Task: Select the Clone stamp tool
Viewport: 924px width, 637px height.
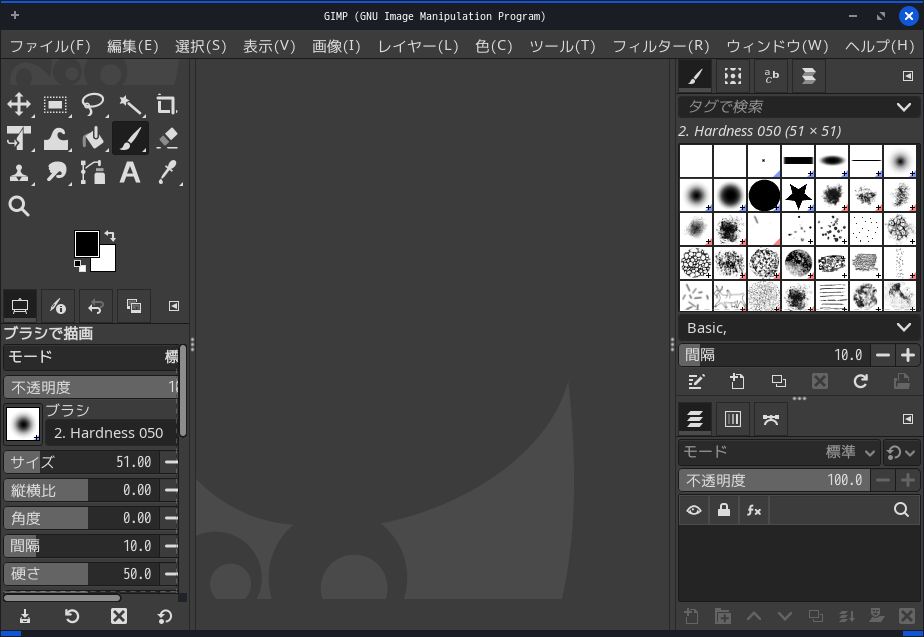Action: [19, 173]
